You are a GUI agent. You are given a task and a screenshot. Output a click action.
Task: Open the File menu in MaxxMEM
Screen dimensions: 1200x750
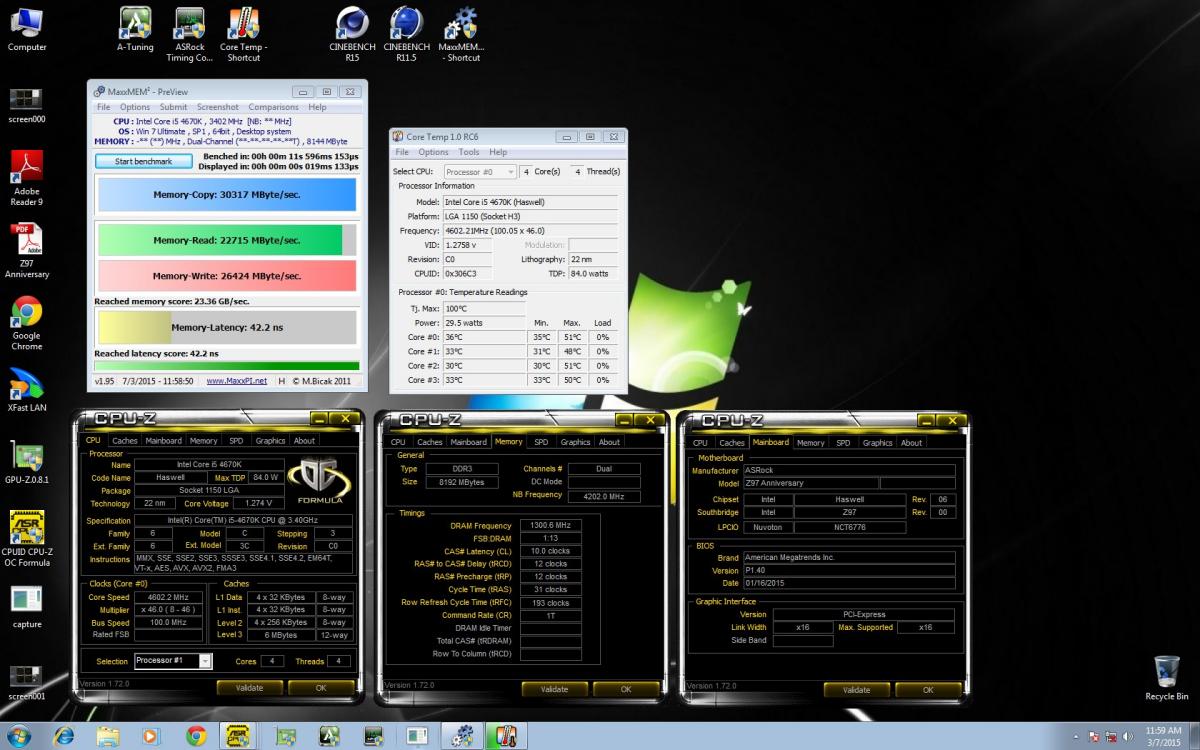pyautogui.click(x=103, y=107)
